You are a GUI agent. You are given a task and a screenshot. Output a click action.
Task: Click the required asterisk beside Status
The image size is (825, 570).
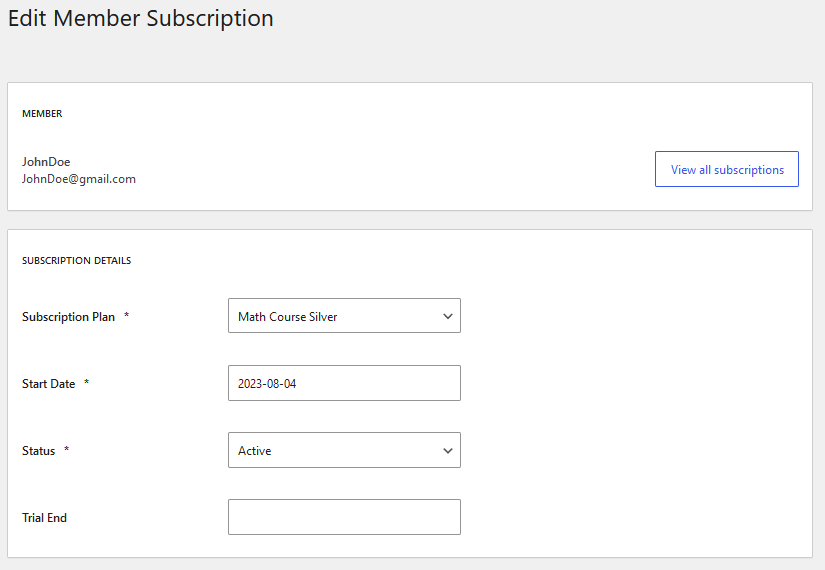click(x=66, y=449)
